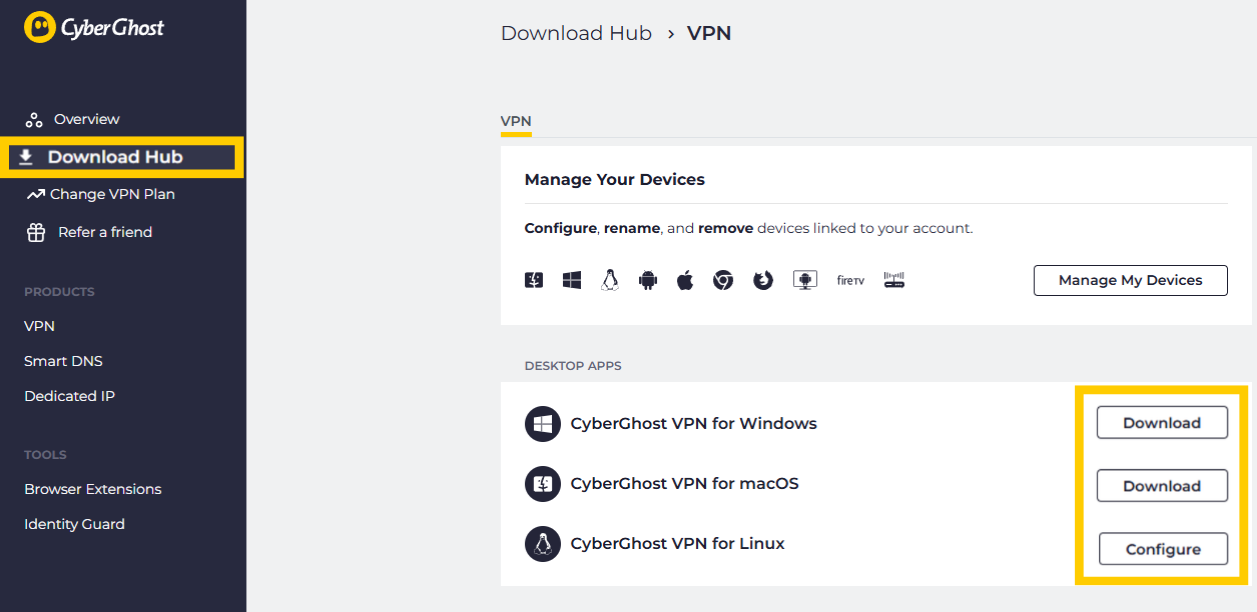Viewport: 1257px width, 612px height.
Task: Click the DESKTOP APPS section label
Action: point(573,366)
